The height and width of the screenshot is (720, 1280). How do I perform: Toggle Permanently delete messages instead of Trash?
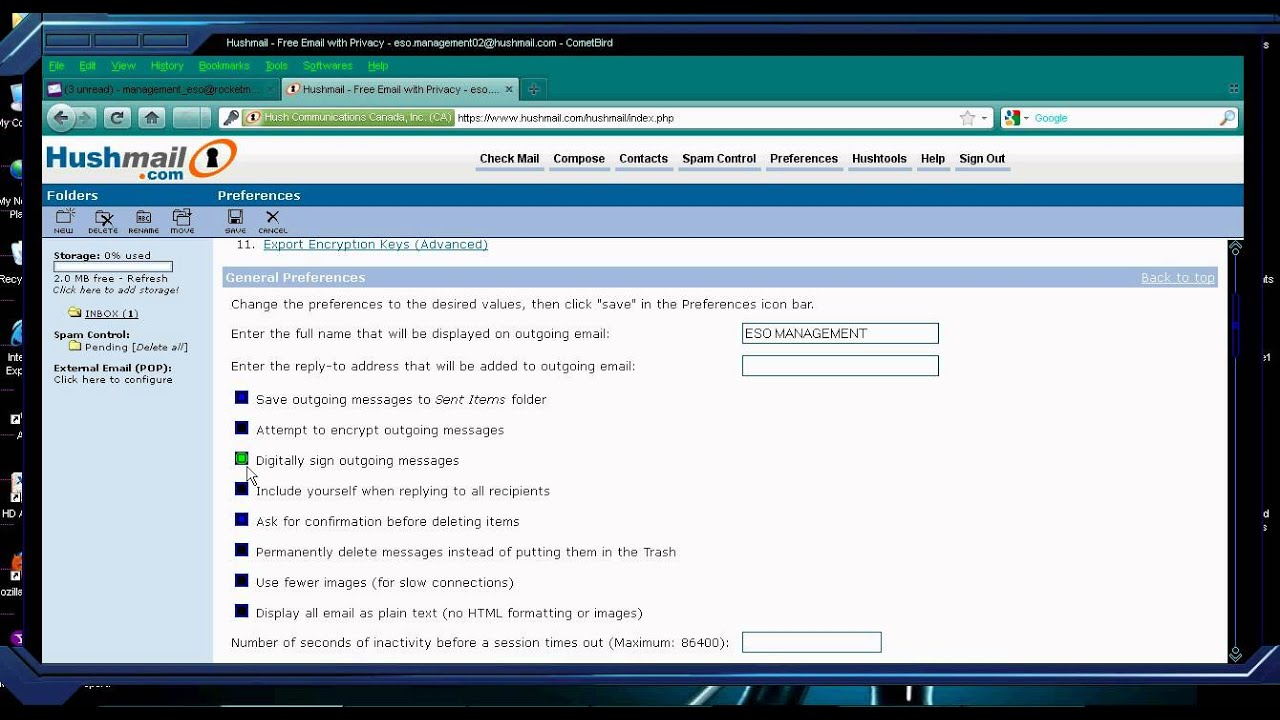241,550
